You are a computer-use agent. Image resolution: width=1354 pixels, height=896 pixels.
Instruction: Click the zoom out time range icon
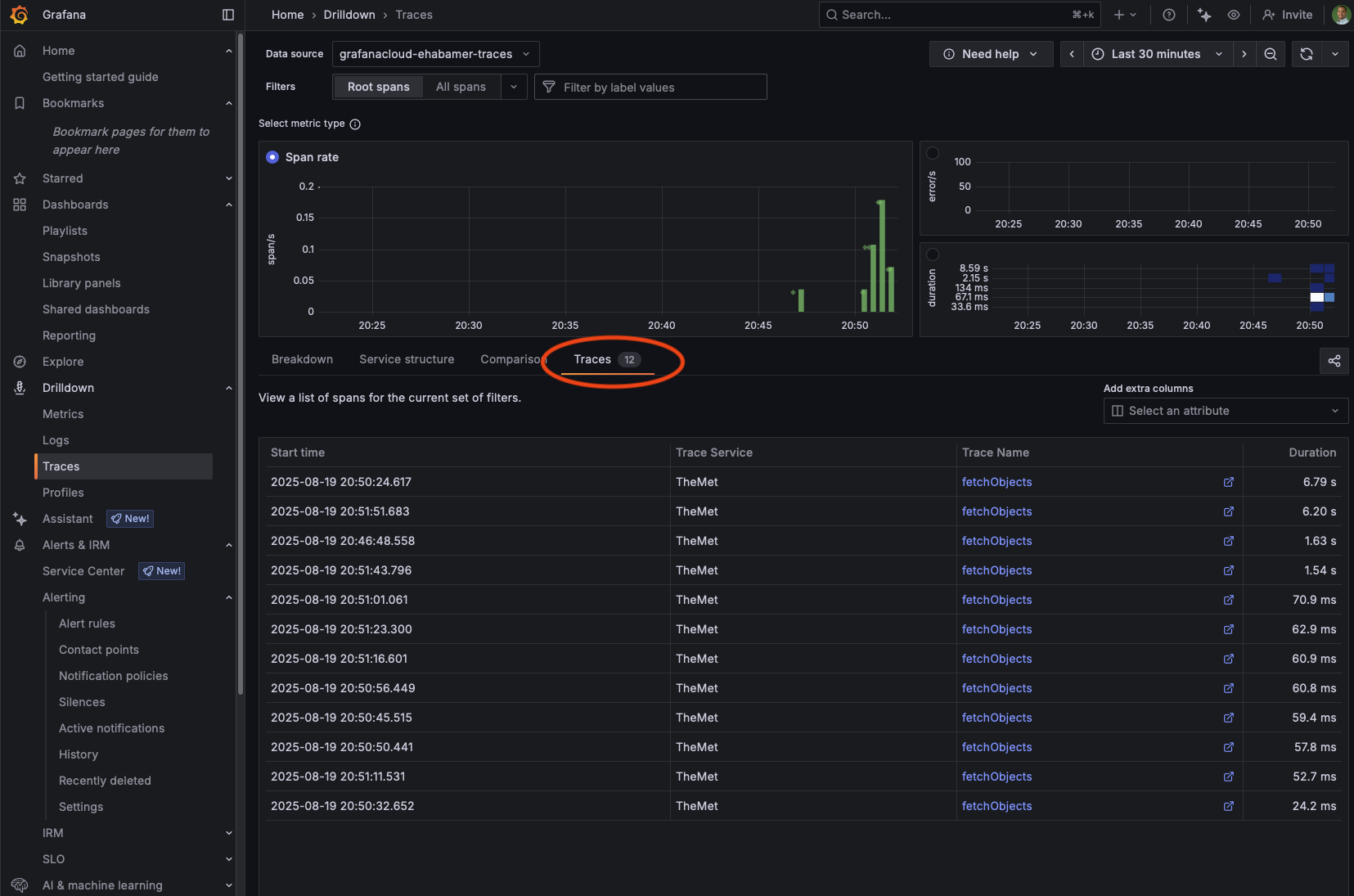pyautogui.click(x=1271, y=54)
